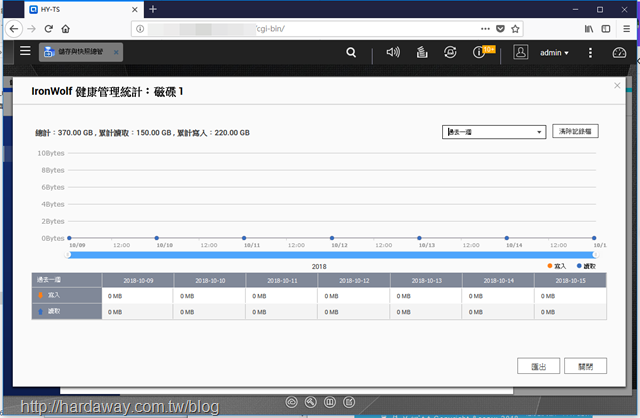
Task: Show site information icon in address bar
Action: [x=140, y=29]
